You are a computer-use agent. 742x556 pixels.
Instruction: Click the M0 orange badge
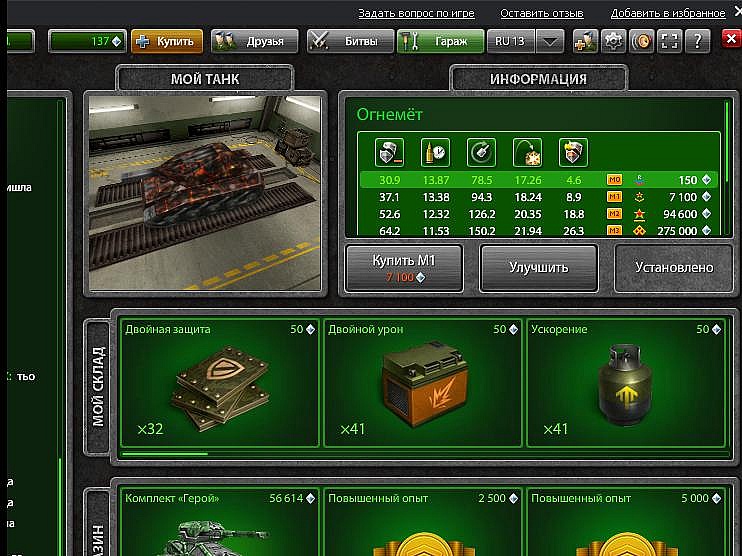click(614, 180)
